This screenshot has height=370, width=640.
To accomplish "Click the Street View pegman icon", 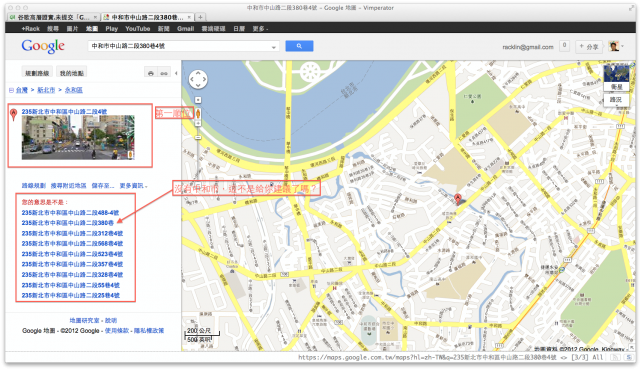I will [x=198, y=113].
